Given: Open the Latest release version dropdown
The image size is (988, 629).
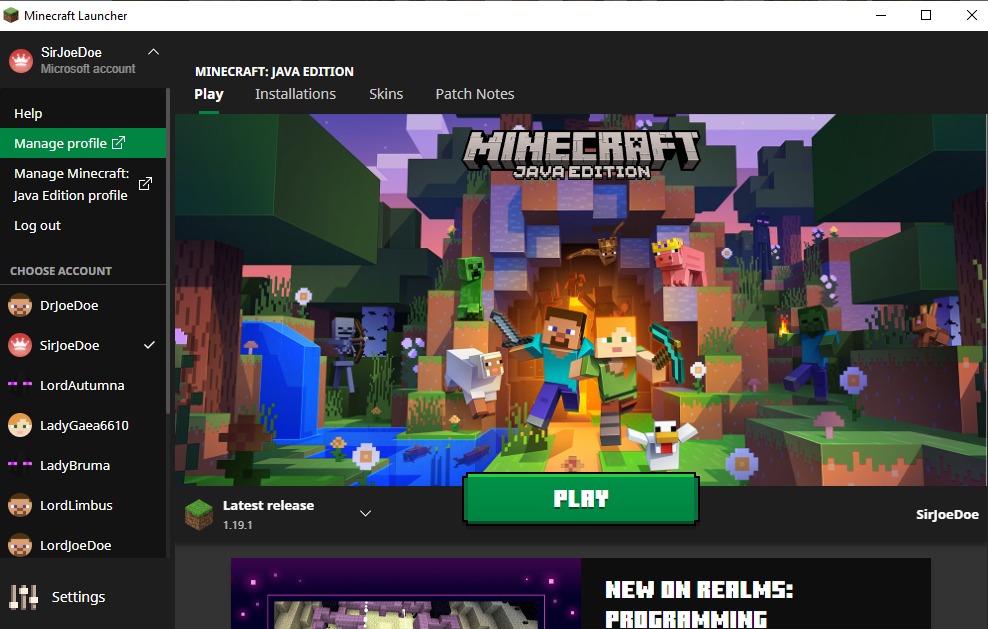Looking at the screenshot, I should click(365, 513).
